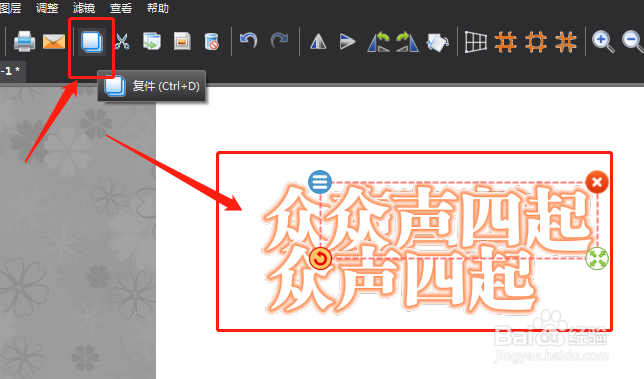Open the 调整 (Adjust) menu
Viewport: 644px width, 379px height.
click(47, 8)
